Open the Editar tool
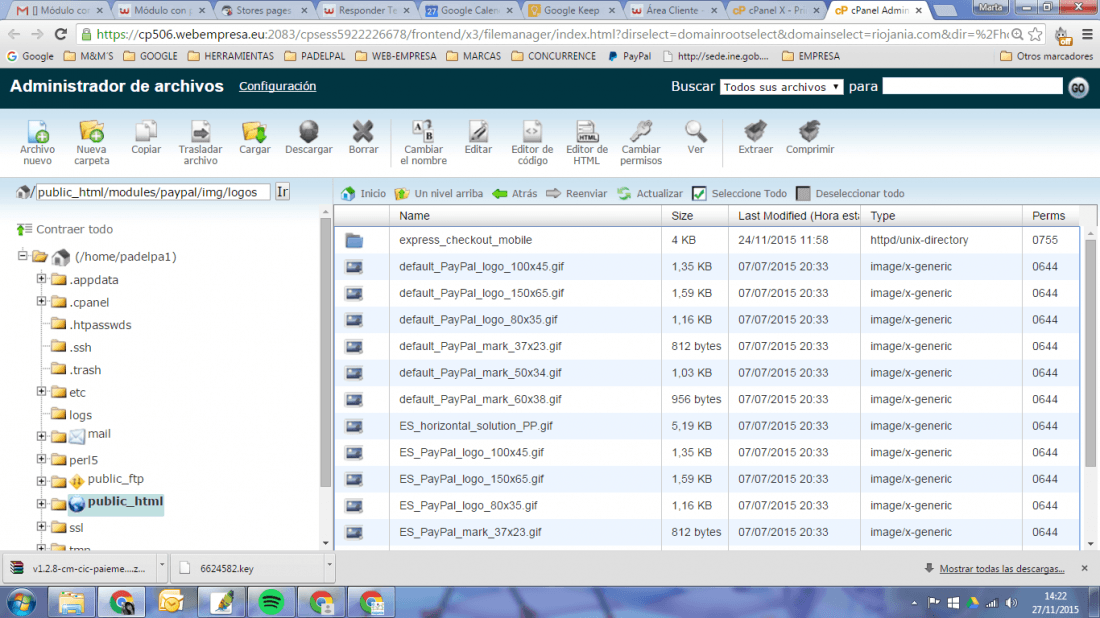Screen dimensions: 1100x618 point(478,137)
